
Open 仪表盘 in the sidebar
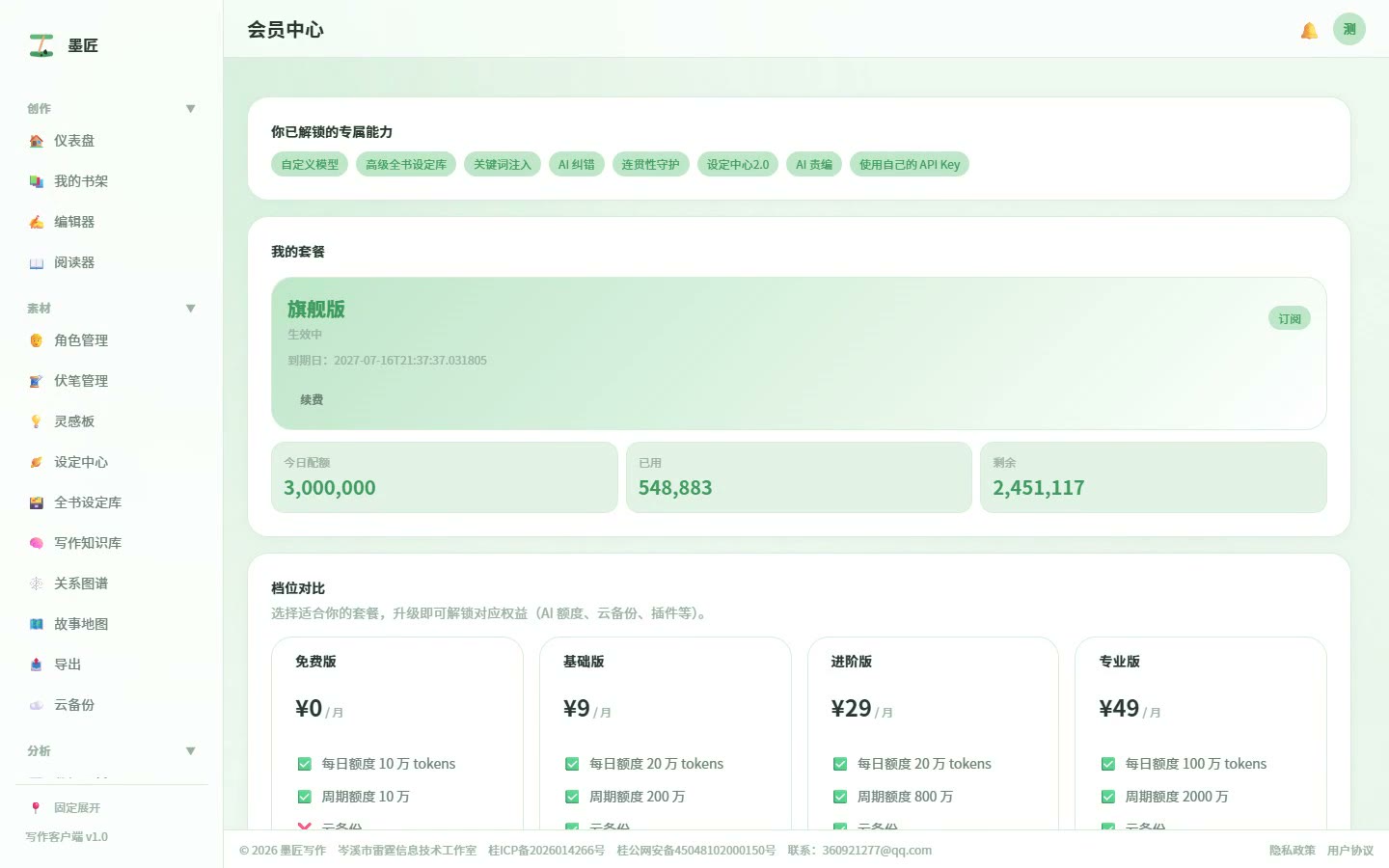coord(111,141)
